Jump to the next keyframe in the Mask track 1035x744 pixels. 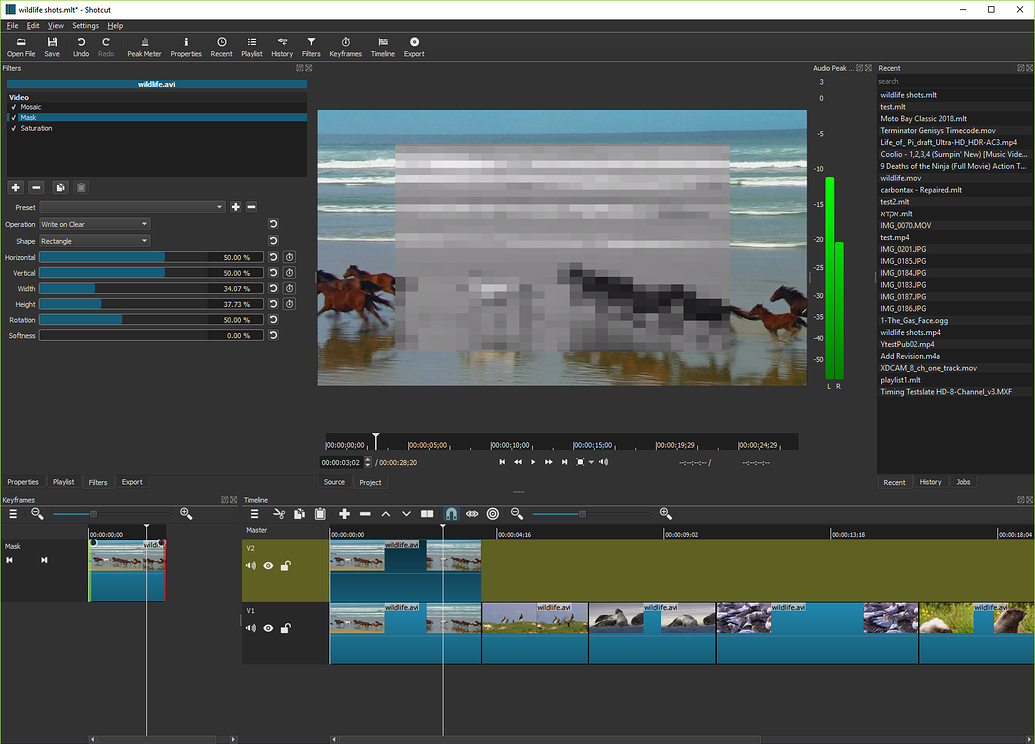44,560
